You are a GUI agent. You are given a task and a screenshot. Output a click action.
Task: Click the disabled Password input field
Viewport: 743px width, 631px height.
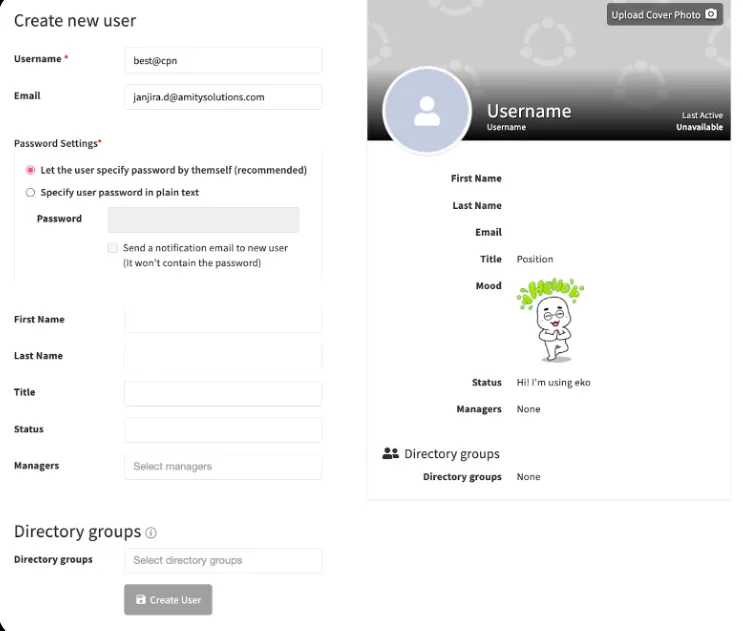[x=203, y=219]
